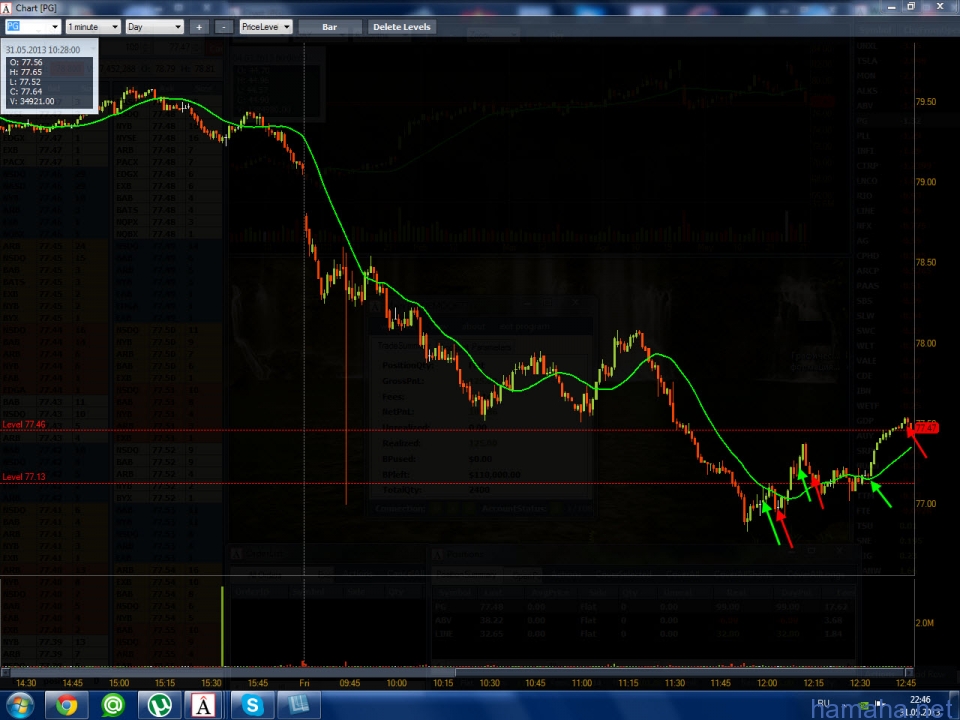Switch to the trading app taskbar icon
Image resolution: width=960 pixels, height=720 pixels.
(x=204, y=705)
